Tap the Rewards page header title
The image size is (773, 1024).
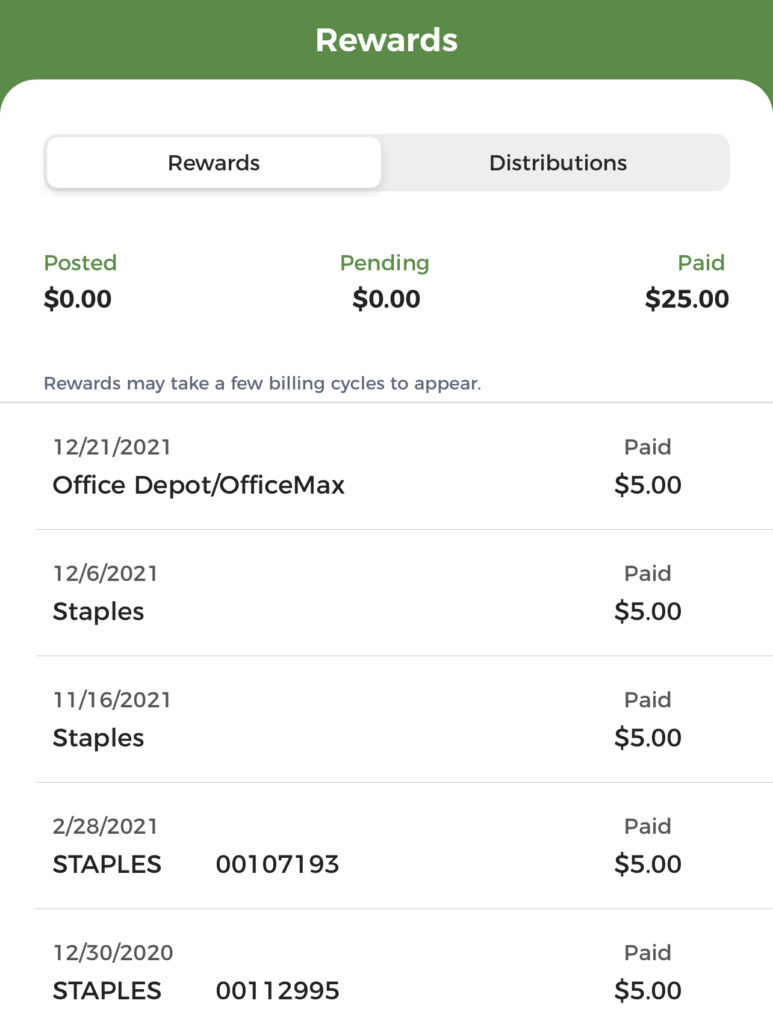click(x=386, y=40)
